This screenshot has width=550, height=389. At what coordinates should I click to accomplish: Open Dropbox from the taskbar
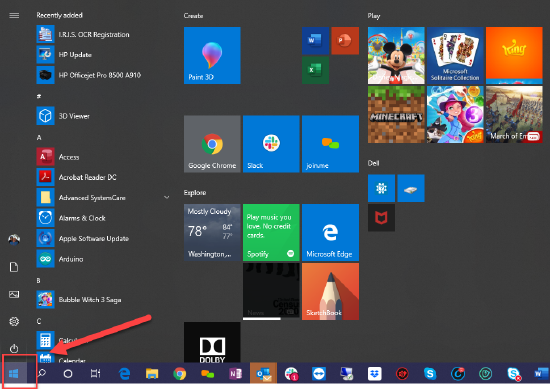(x=375, y=374)
